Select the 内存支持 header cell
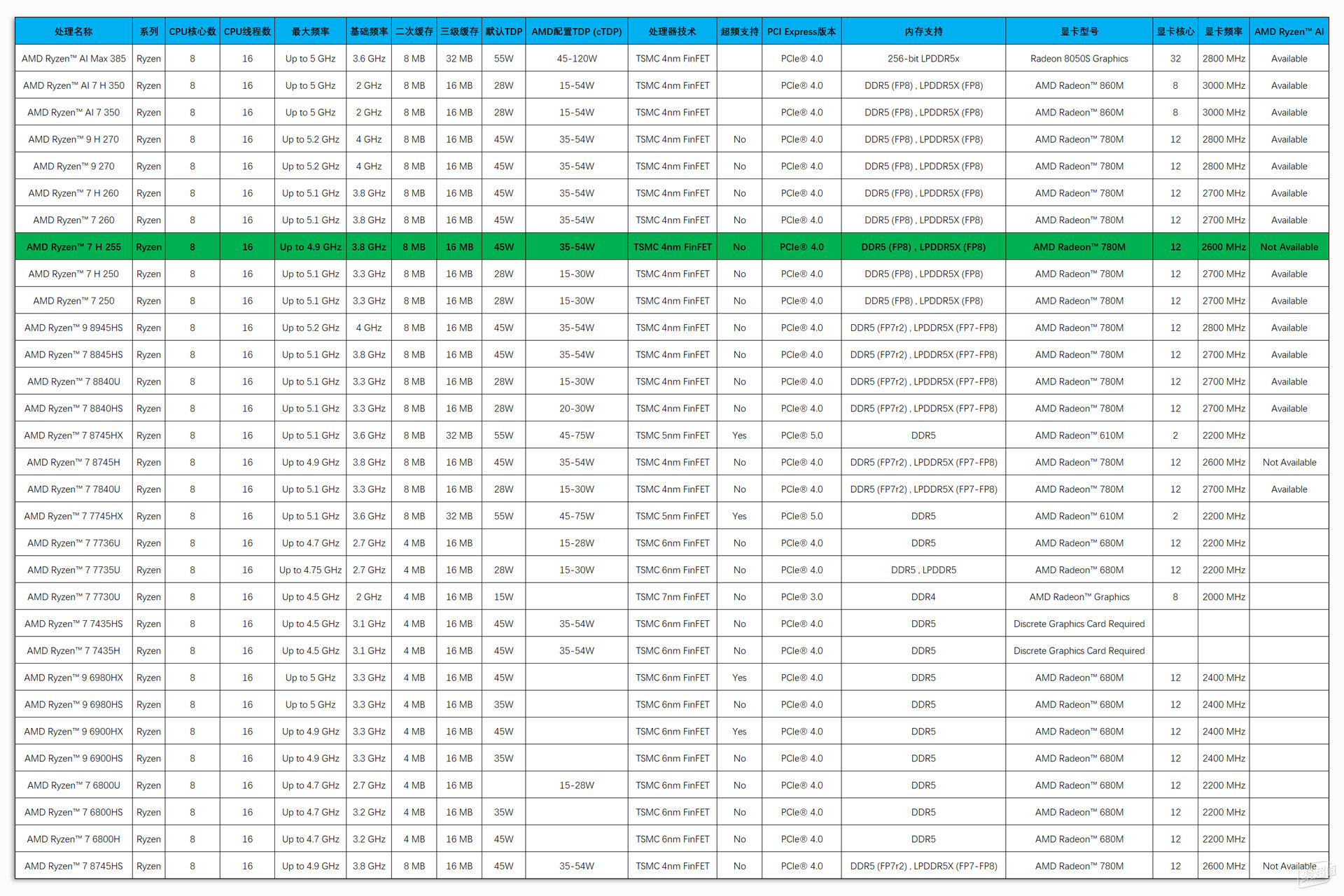Image resolution: width=1344 pixels, height=896 pixels. coord(923,31)
